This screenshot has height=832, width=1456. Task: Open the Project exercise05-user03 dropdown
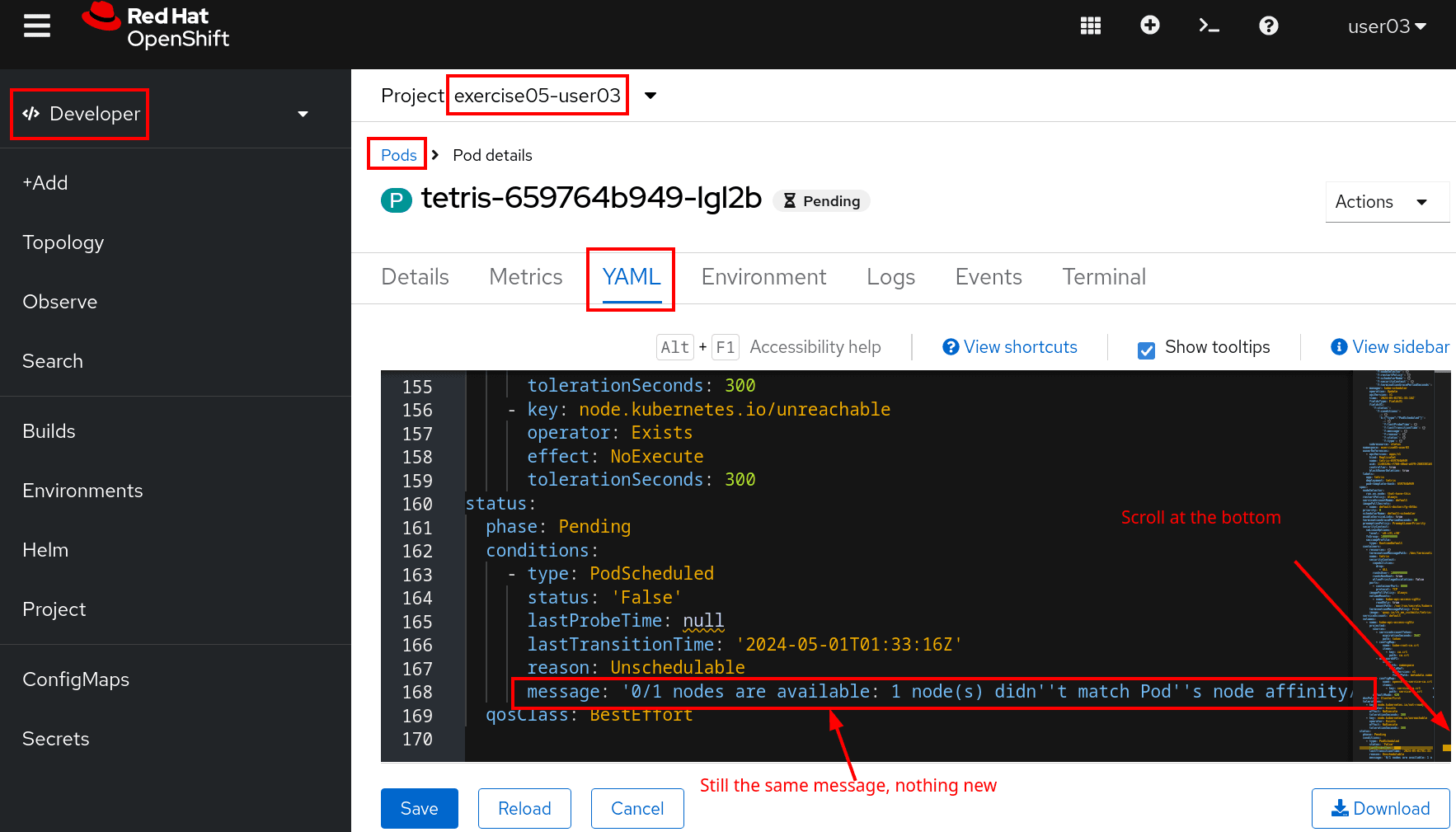pos(519,96)
